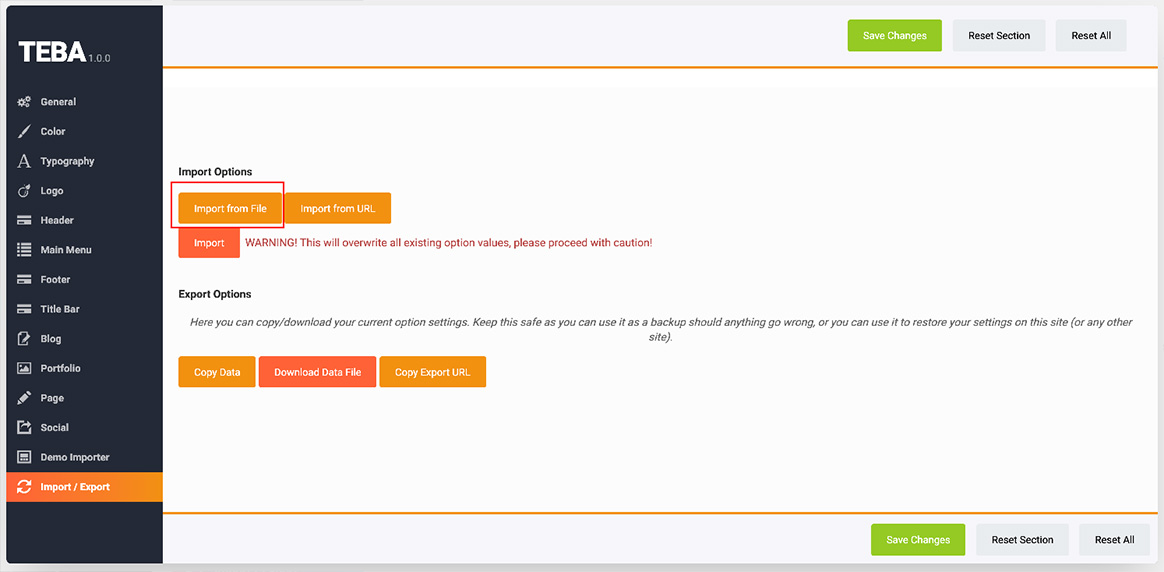Go to Portfolio settings

click(x=84, y=369)
